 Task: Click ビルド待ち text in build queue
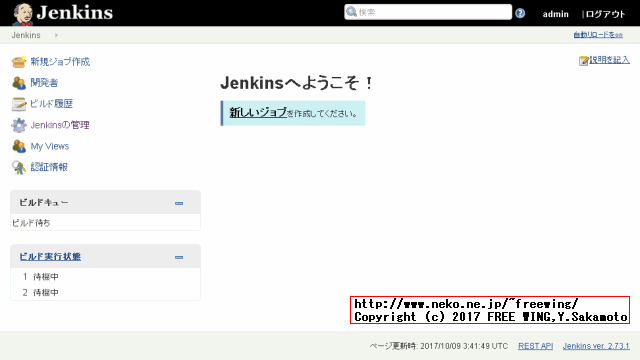pyautogui.click(x=31, y=223)
